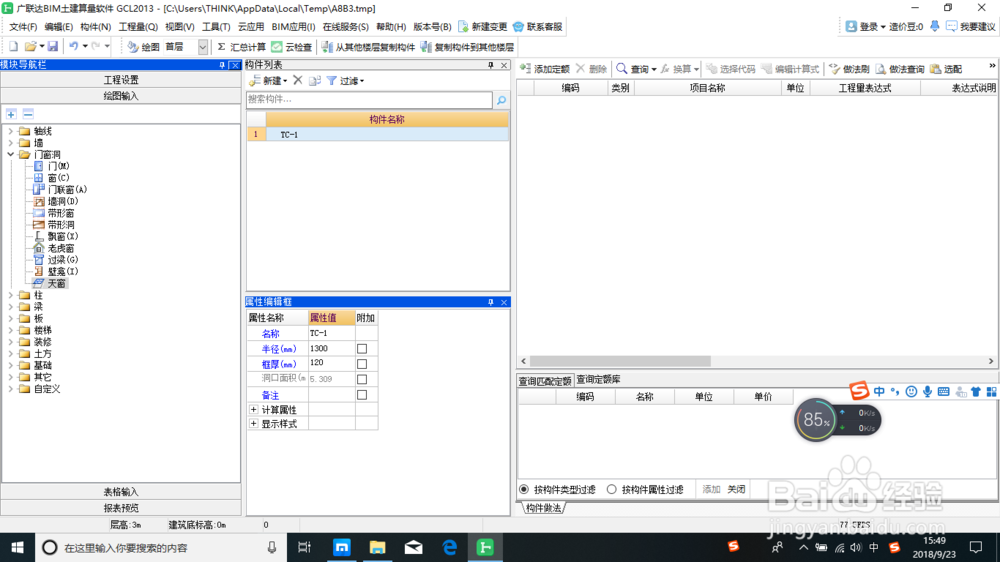Click the new file icon in toolbar

click(x=13, y=47)
